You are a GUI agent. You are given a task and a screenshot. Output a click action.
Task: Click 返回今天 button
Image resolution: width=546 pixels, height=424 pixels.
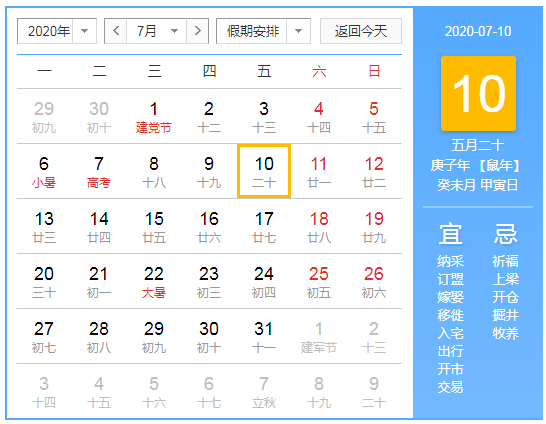tap(361, 31)
